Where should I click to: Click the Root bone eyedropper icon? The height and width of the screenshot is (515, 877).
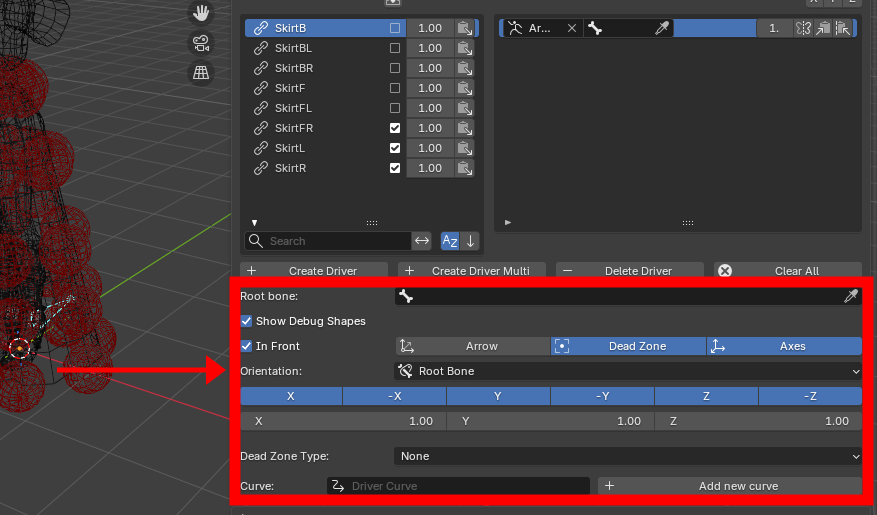[x=851, y=296]
